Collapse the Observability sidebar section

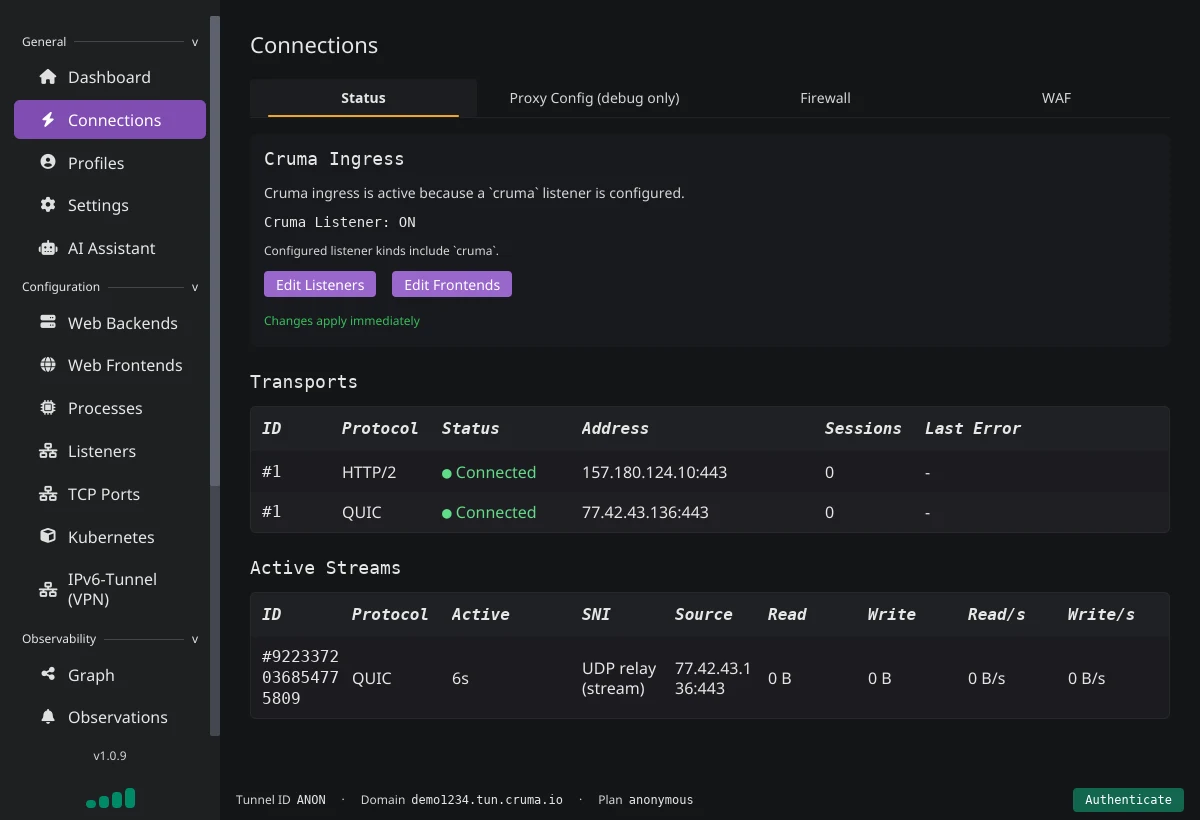point(195,639)
